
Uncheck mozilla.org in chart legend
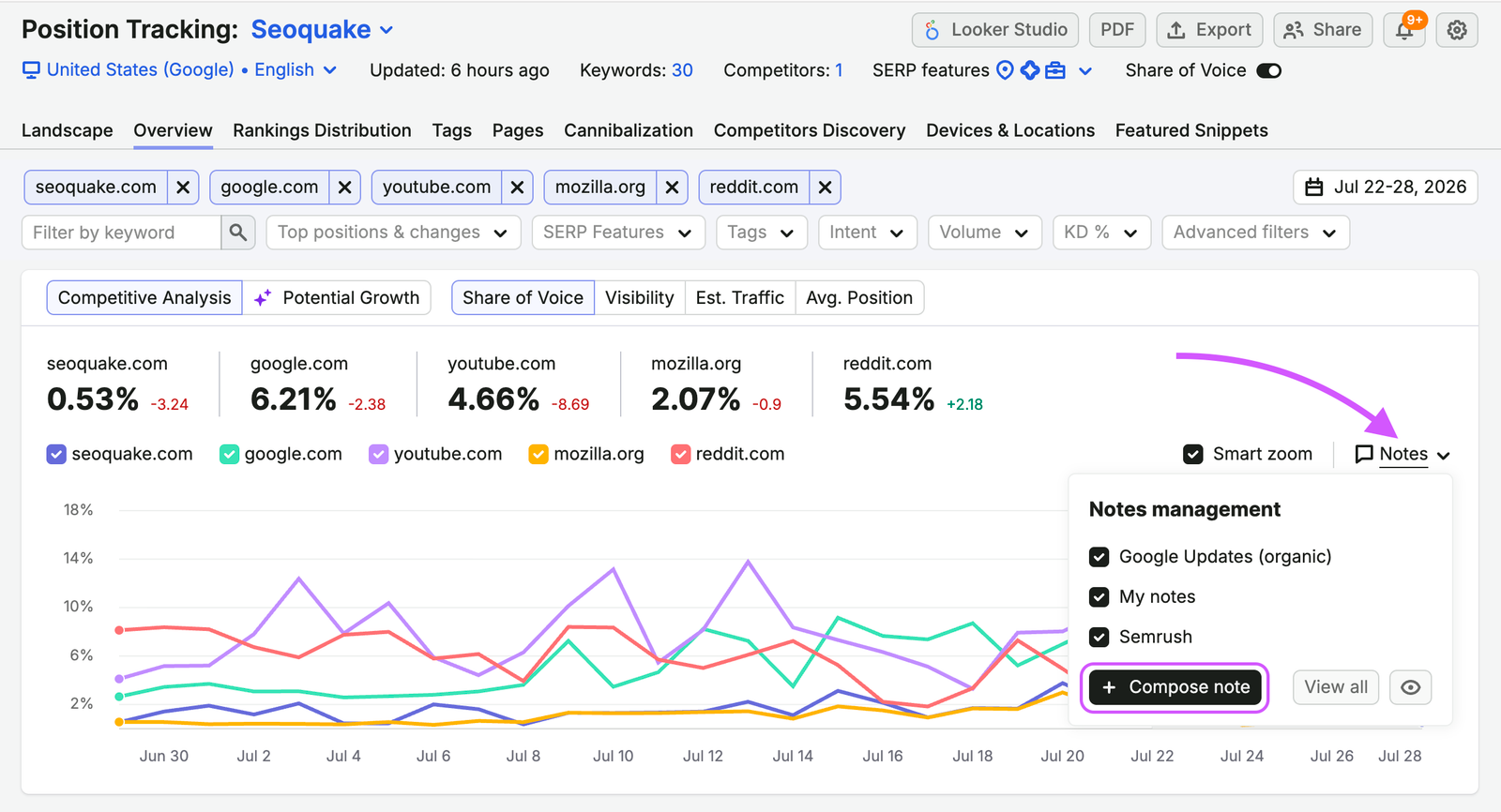538,455
